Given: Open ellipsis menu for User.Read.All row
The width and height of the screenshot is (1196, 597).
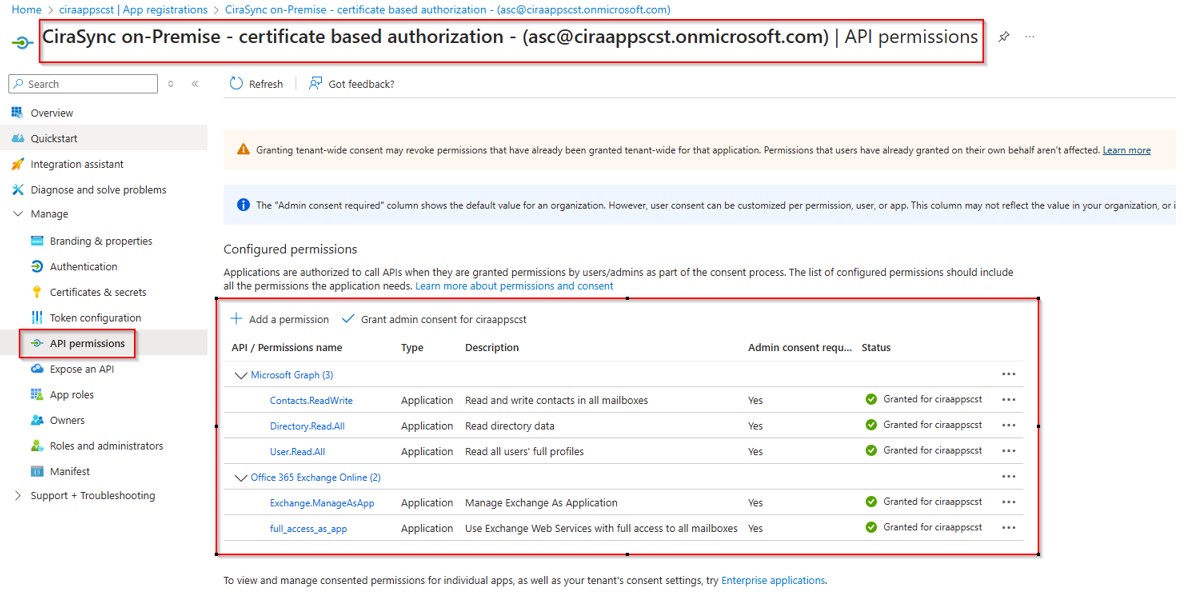Looking at the screenshot, I should [x=1009, y=451].
